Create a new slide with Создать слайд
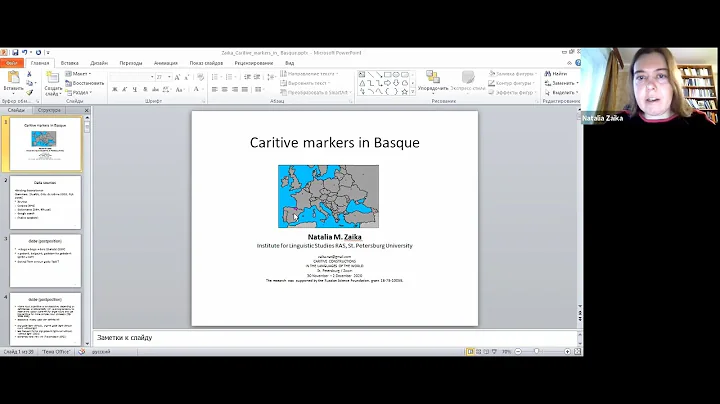720x404 pixels. tap(53, 84)
